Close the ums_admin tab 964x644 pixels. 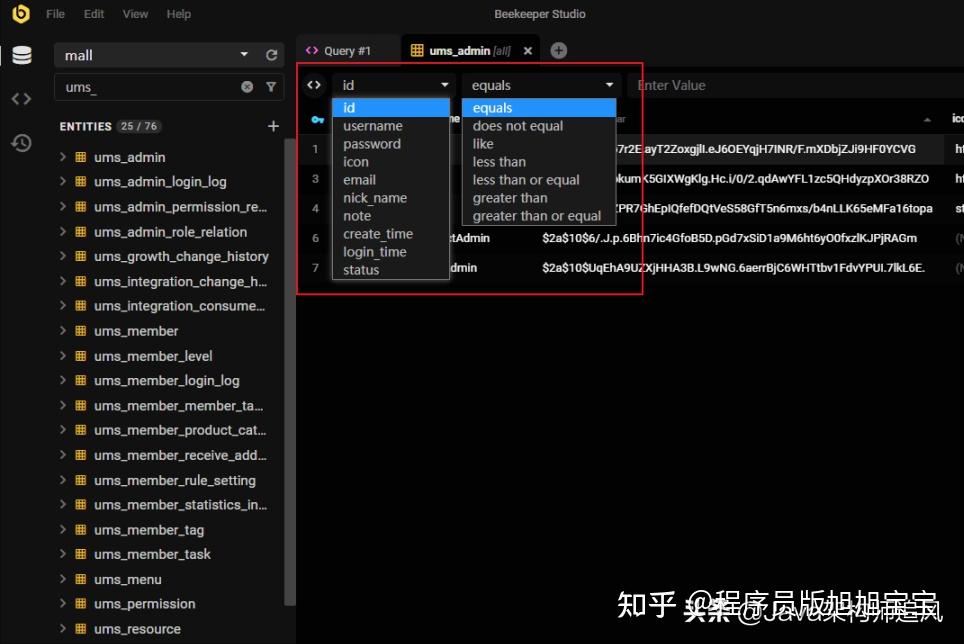(527, 51)
